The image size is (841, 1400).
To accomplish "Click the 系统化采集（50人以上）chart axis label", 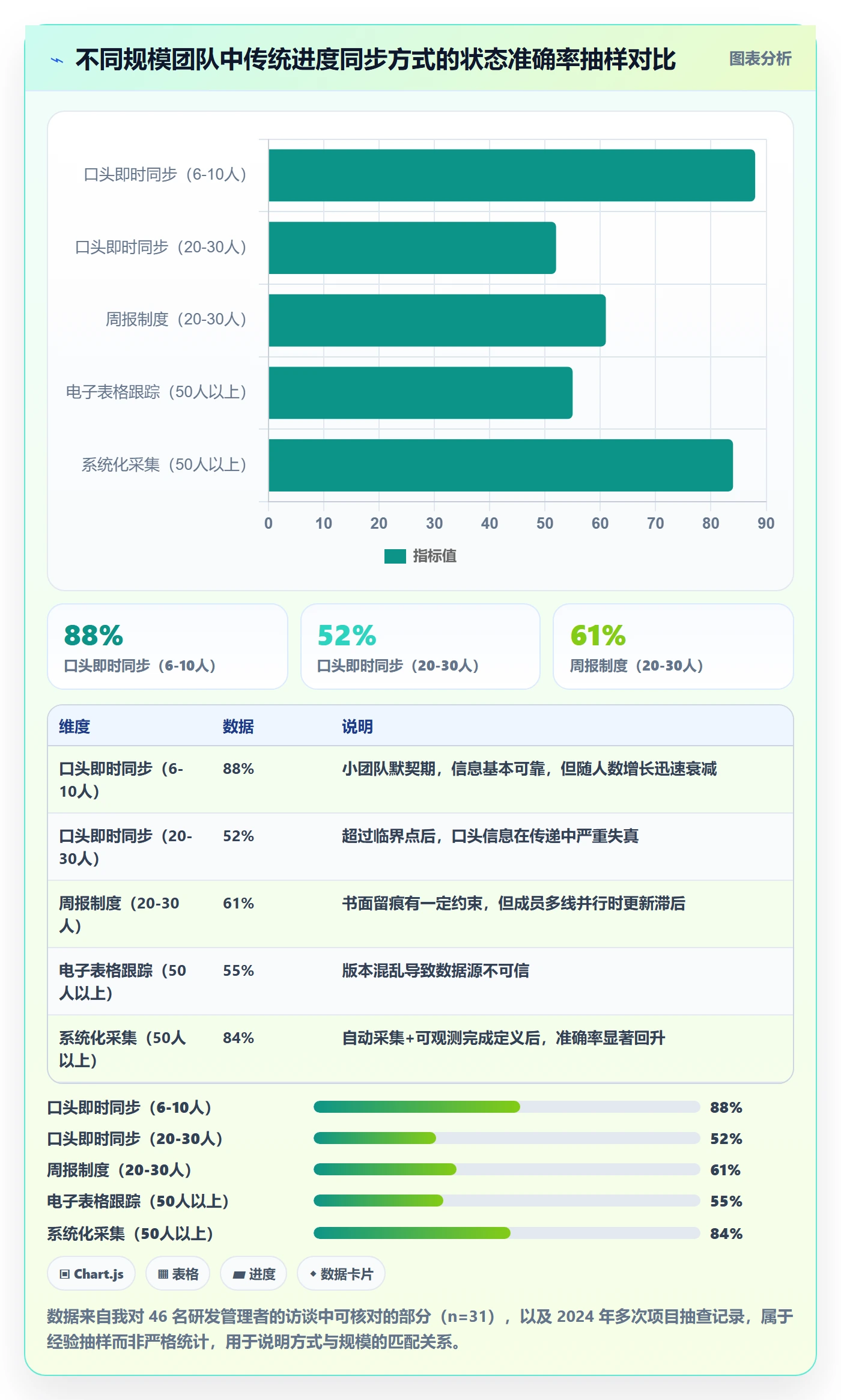I will [x=164, y=465].
